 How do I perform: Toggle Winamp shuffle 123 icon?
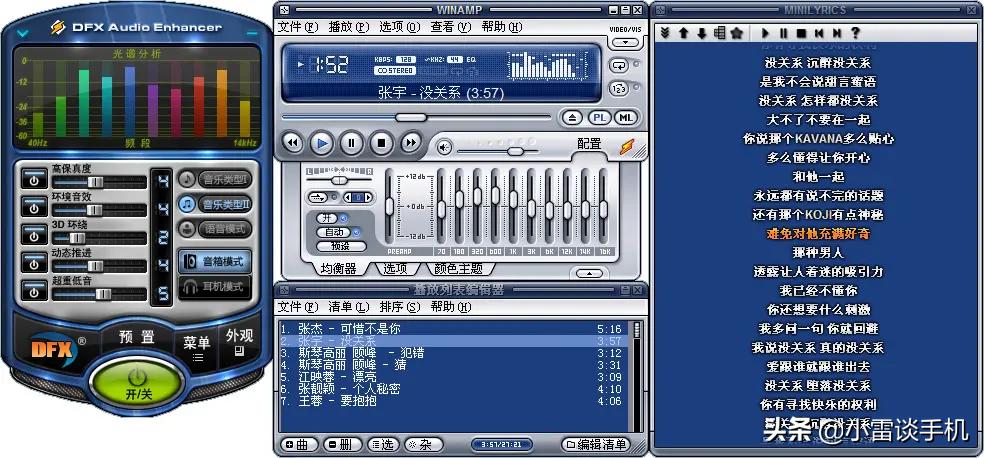619,88
